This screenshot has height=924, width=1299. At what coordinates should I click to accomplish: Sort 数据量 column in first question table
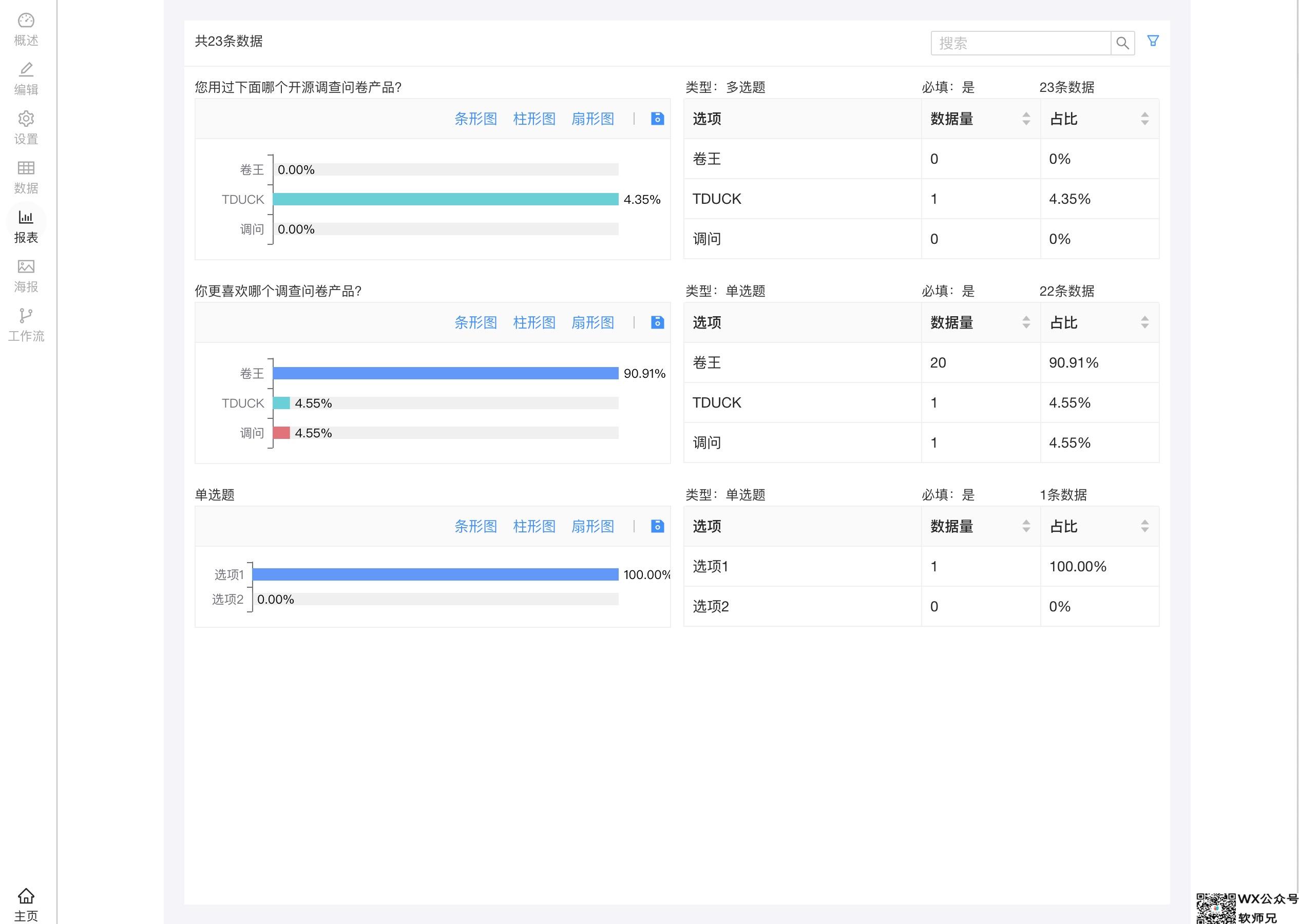1026,119
